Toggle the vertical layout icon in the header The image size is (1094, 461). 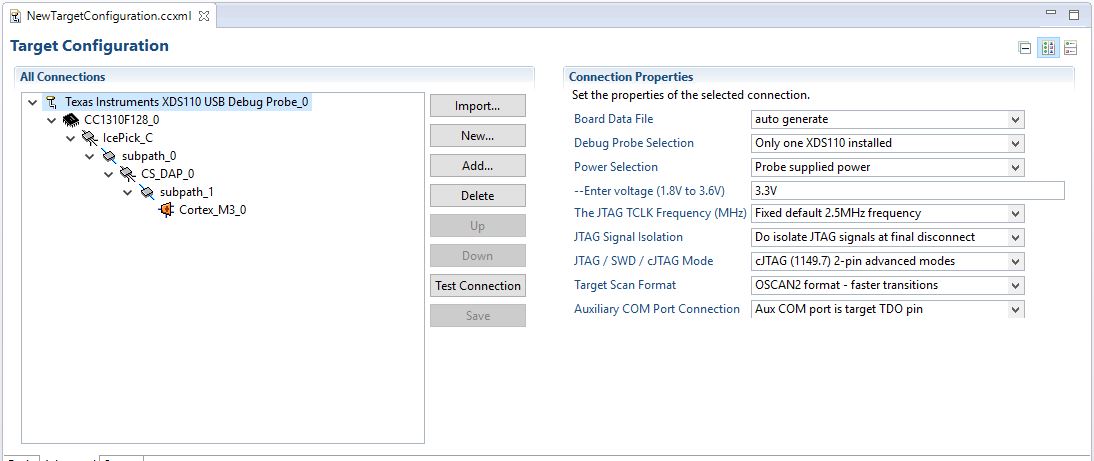1070,47
